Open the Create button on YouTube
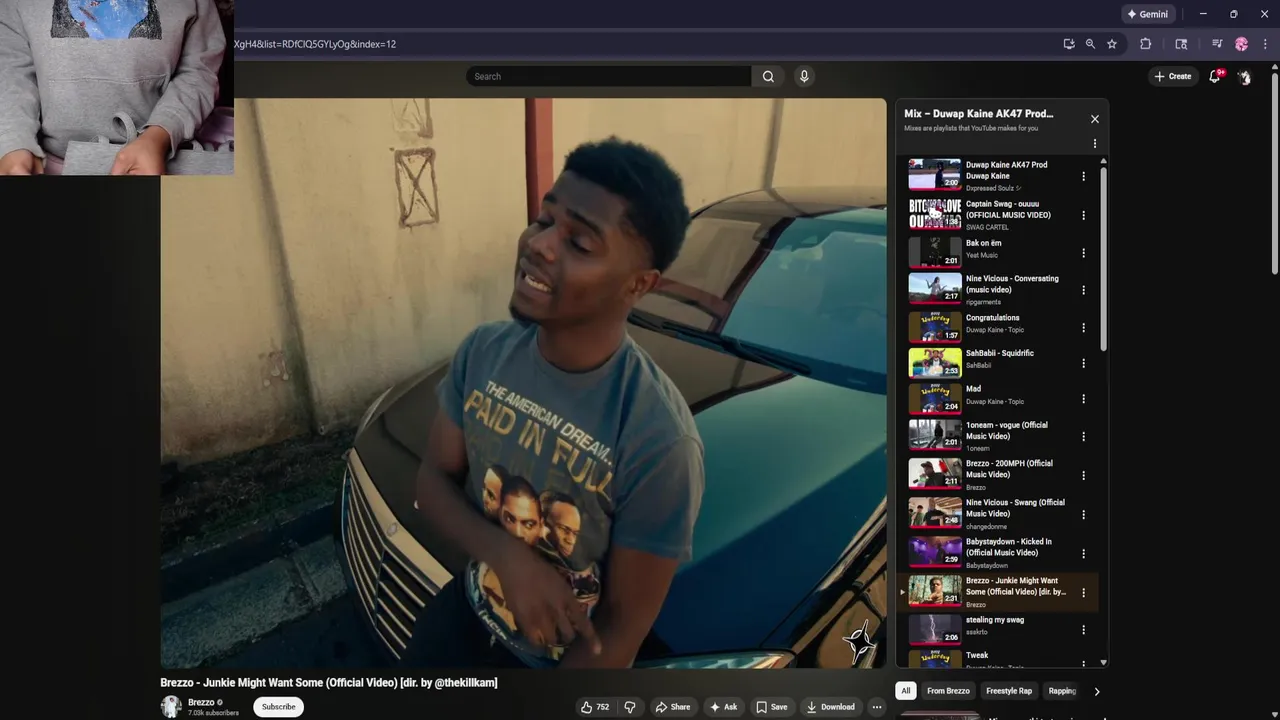 pos(1173,76)
